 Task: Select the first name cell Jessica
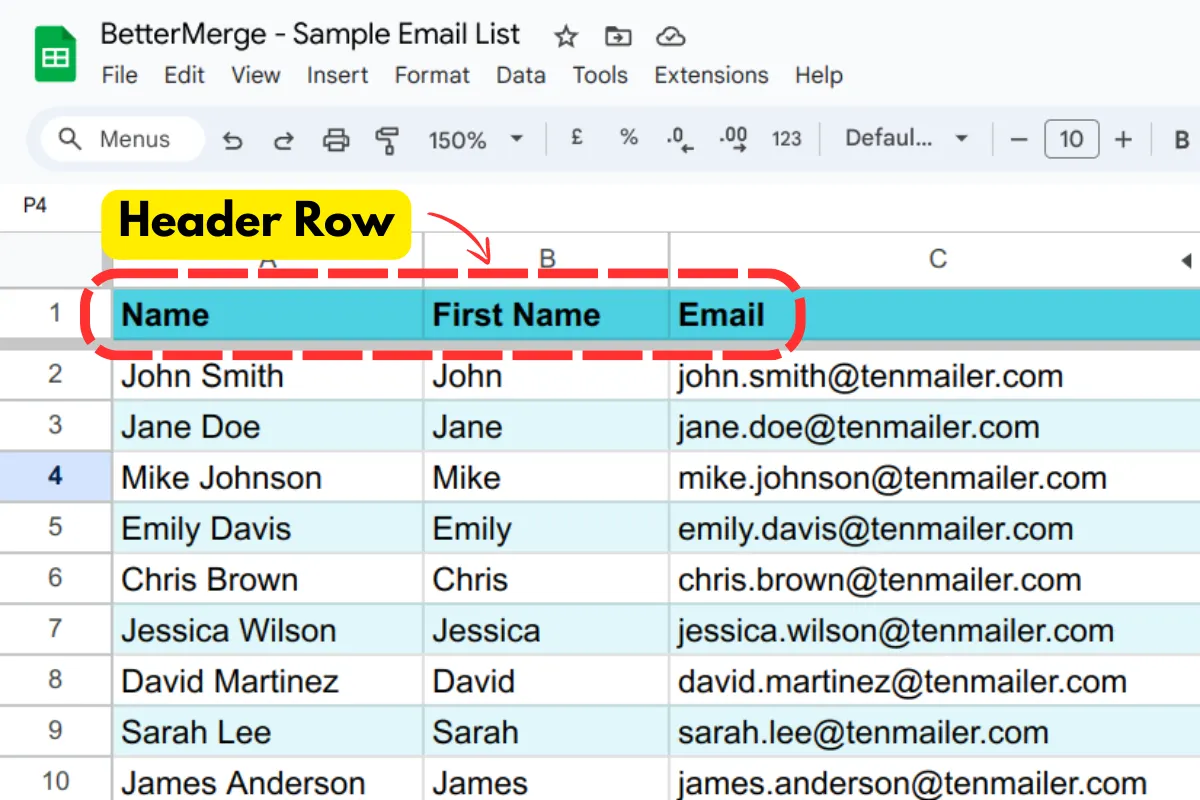coord(546,630)
